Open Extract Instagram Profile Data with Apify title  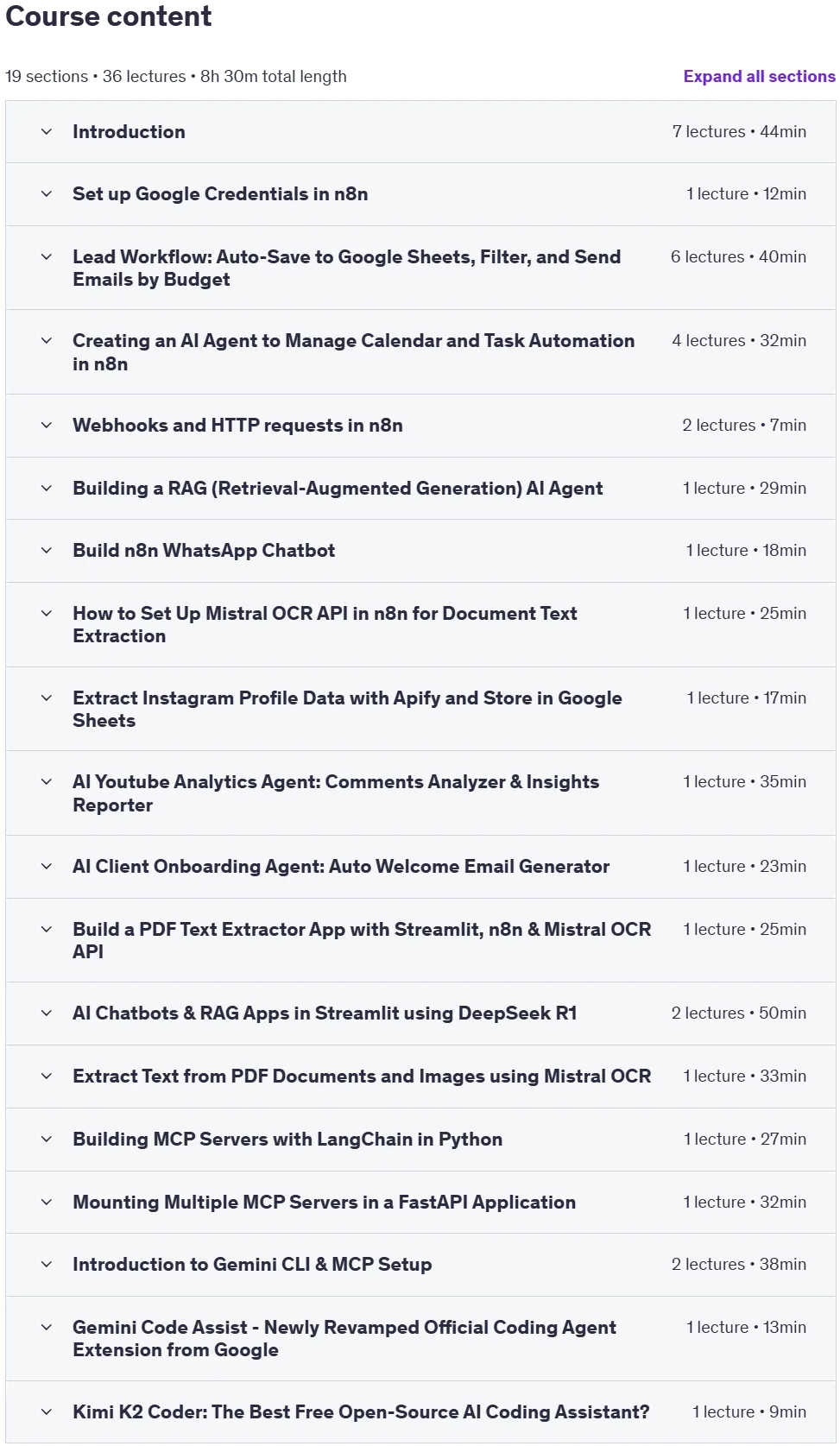coord(347,709)
